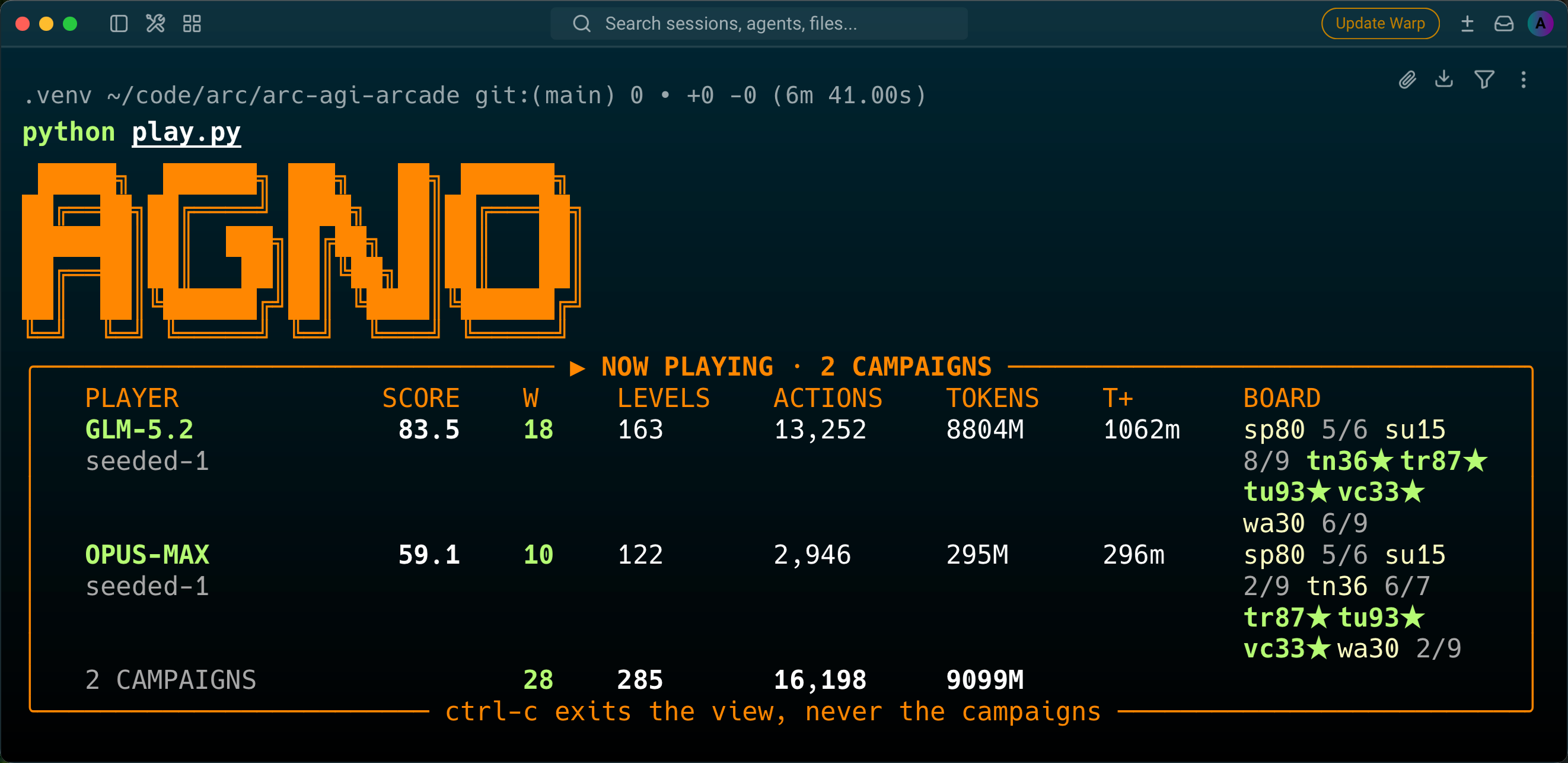Open the user avatar A
This screenshot has width=1568, height=763.
pos(1540,24)
